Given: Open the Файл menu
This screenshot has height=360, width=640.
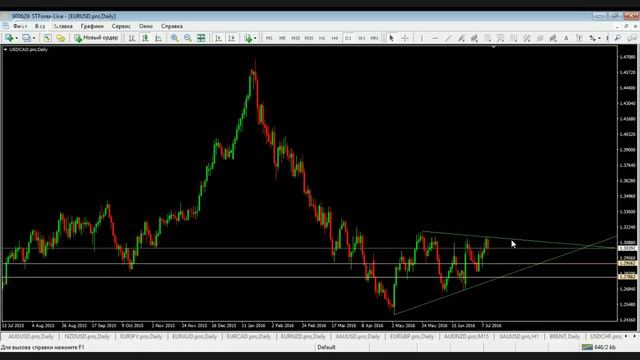Looking at the screenshot, I should point(20,26).
